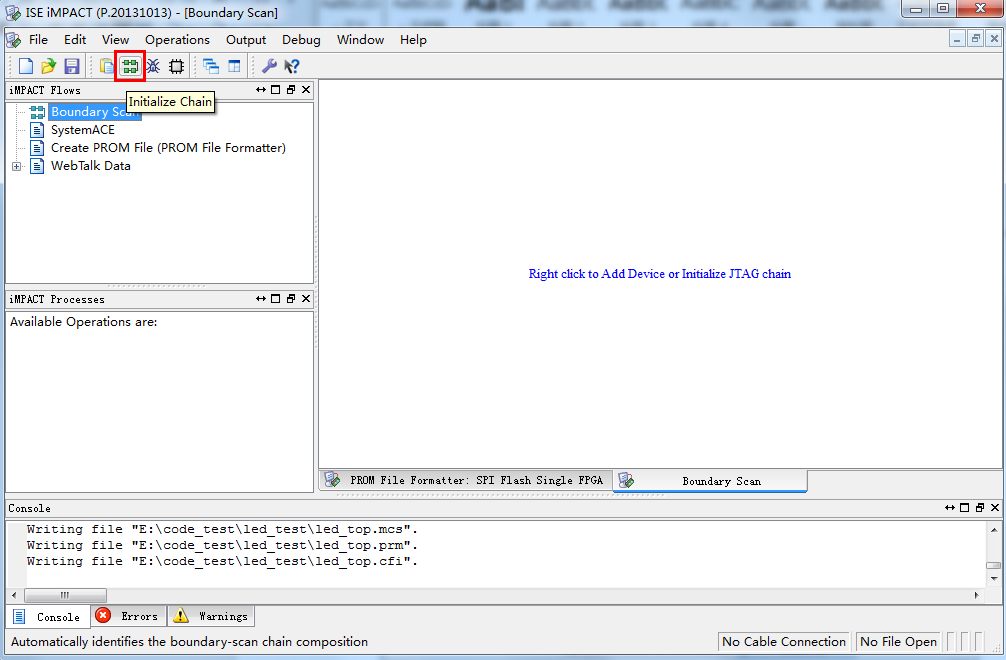Float the iMPACT Flows panel
The image size is (1006, 660).
point(291,90)
